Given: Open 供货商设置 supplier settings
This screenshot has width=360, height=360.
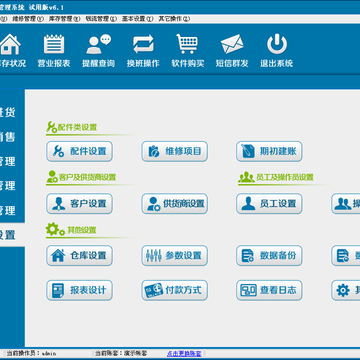Looking at the screenshot, I should click(175, 204).
